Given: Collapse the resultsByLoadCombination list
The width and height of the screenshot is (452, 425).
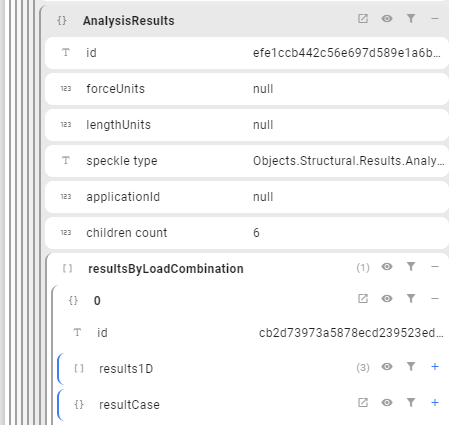Looking at the screenshot, I should click(435, 267).
